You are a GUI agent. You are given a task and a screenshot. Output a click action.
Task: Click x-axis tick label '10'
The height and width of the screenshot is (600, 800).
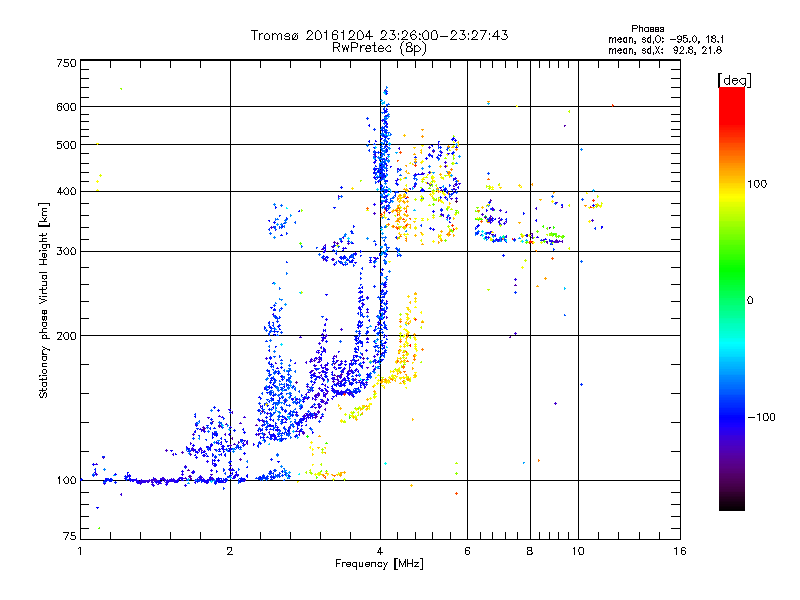578,551
